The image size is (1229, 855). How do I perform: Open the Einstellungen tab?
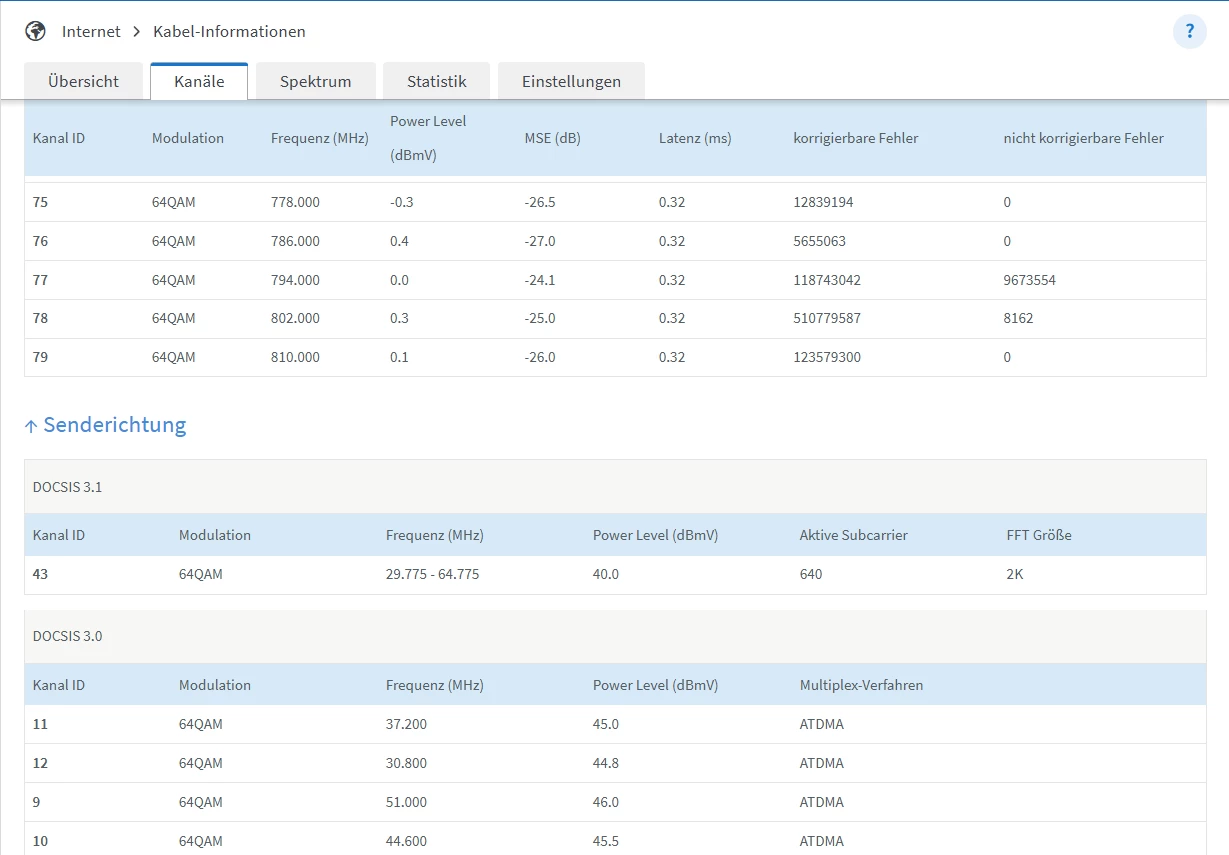[571, 82]
